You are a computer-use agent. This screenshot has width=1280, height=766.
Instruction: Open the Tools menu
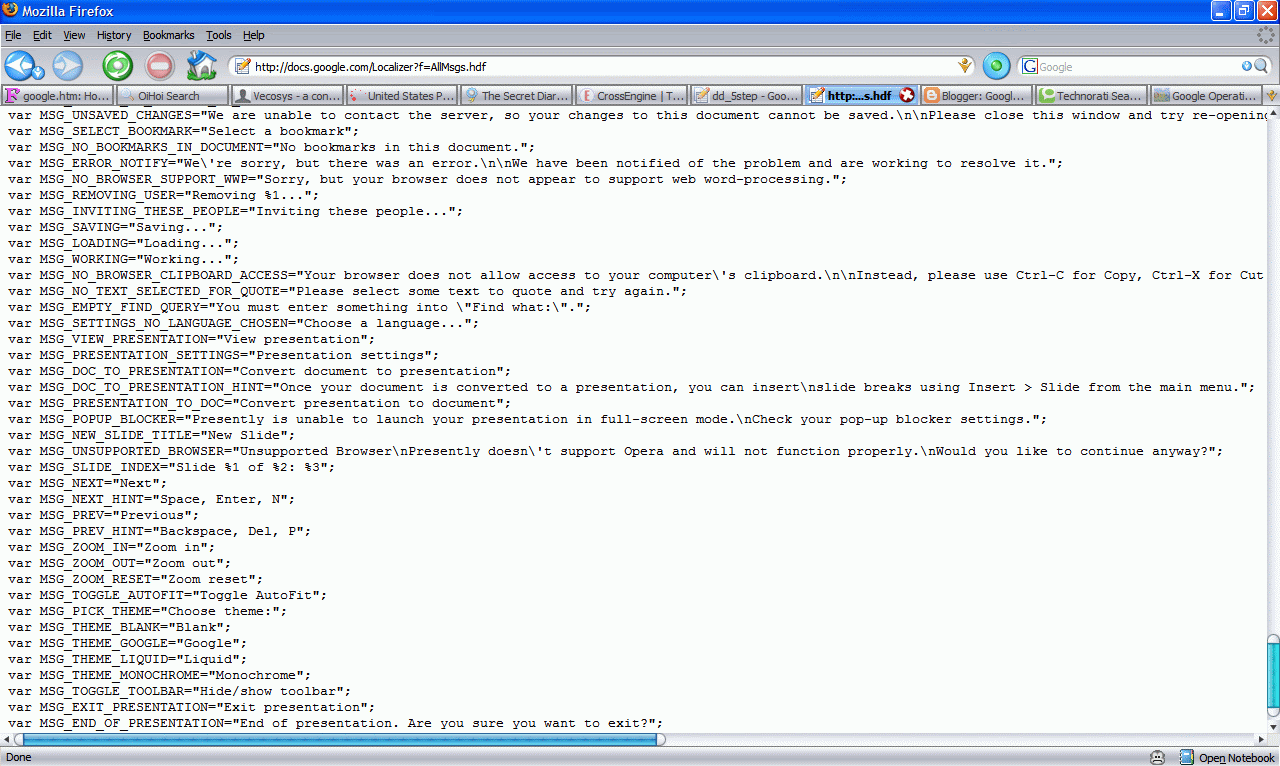pos(218,35)
